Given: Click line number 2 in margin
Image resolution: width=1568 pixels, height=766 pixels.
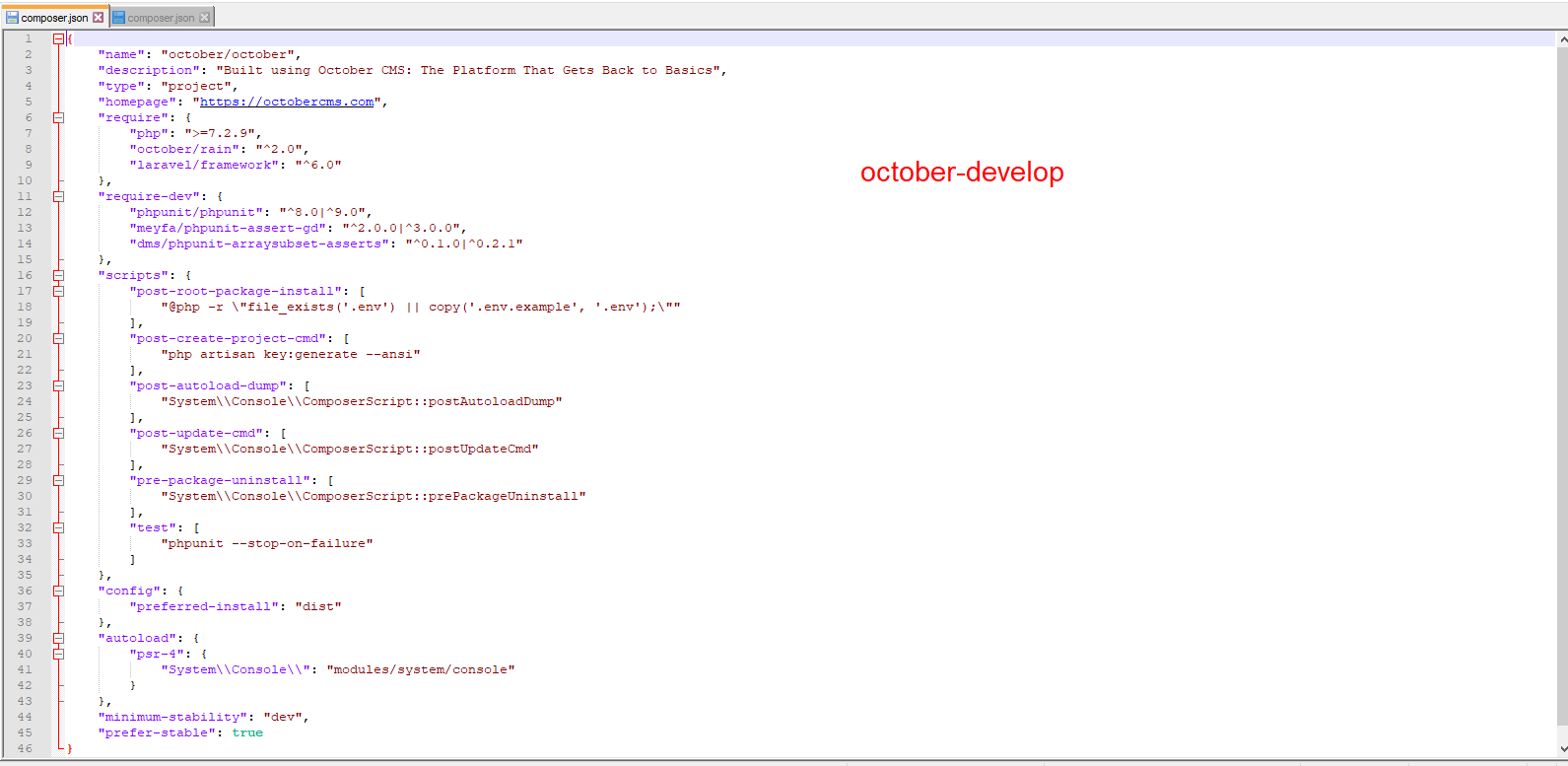Looking at the screenshot, I should [29, 54].
